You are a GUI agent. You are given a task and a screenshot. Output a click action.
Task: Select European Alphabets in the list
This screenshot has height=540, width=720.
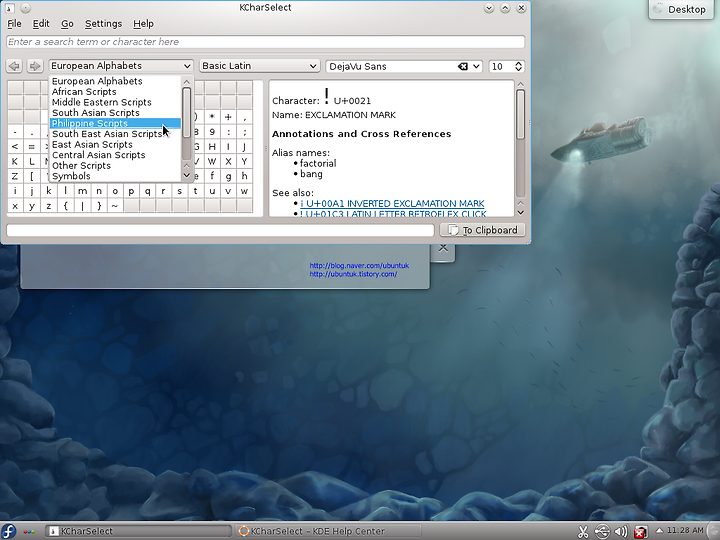[115, 81]
